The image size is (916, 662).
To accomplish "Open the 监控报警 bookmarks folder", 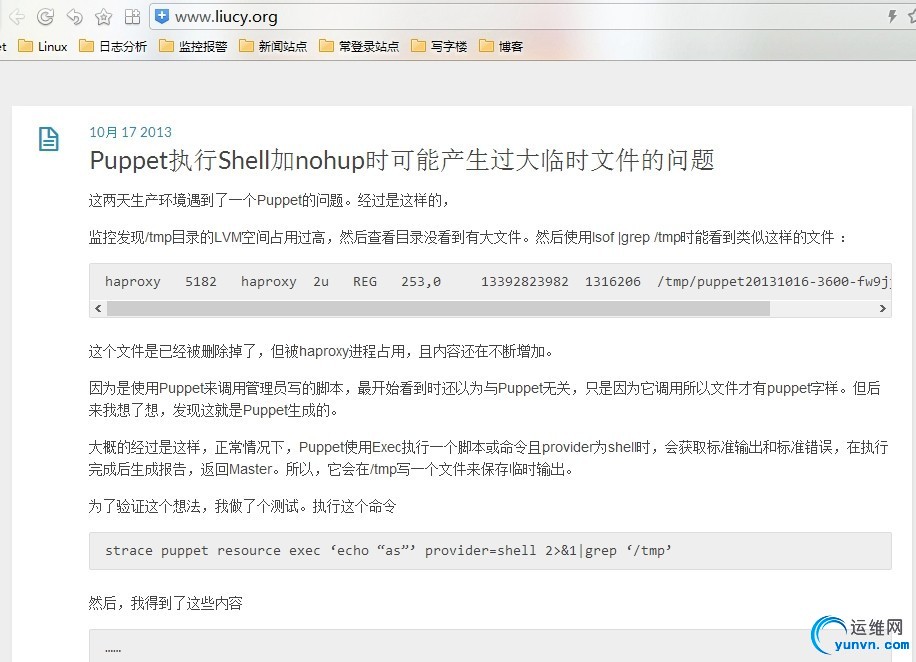I will point(193,46).
